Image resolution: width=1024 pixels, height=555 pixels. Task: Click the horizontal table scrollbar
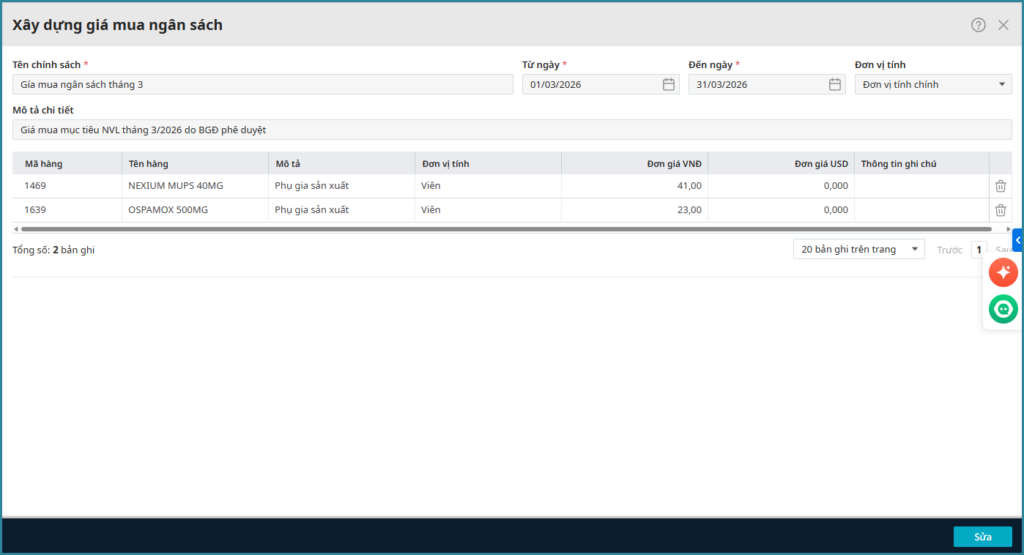point(500,229)
